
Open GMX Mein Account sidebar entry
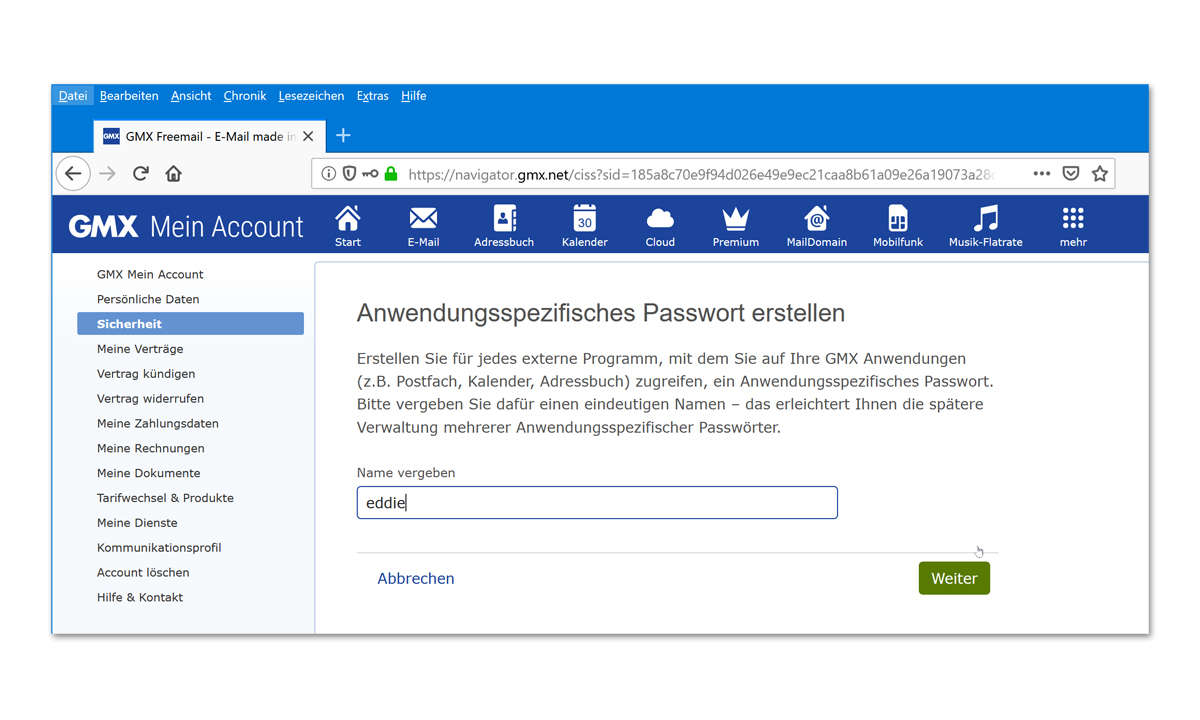point(150,274)
